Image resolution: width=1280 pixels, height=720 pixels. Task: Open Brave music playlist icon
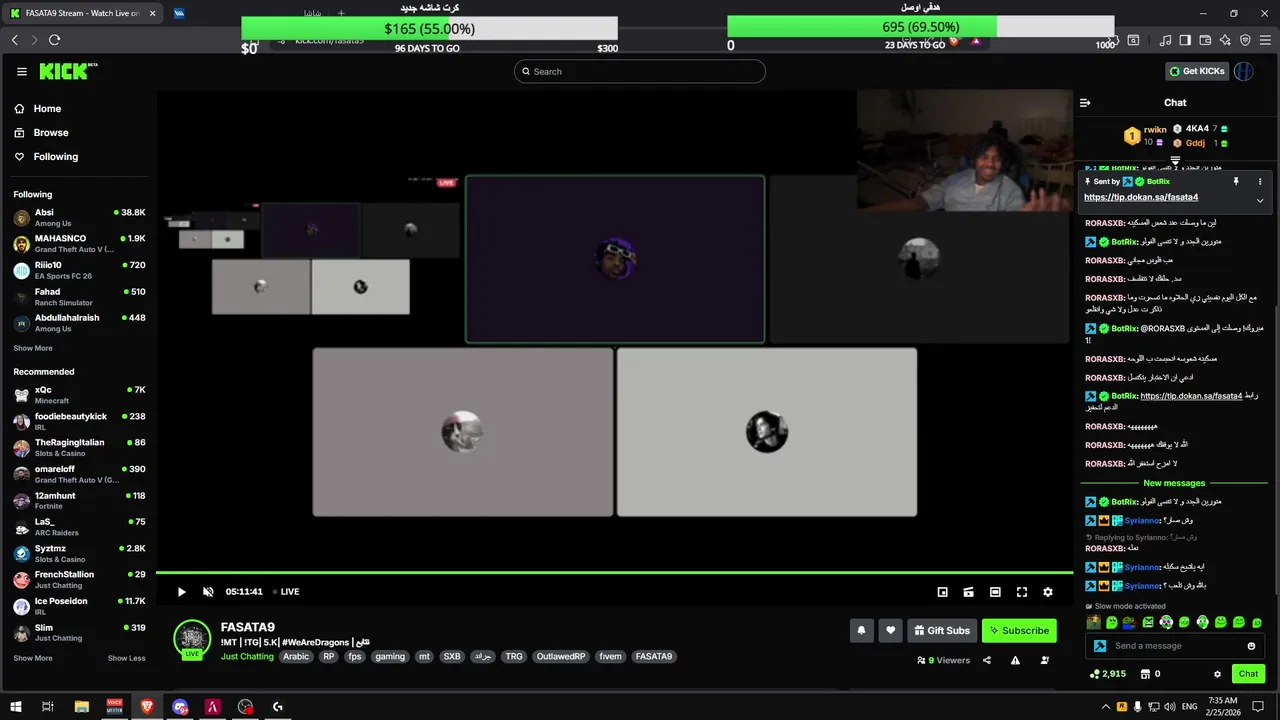point(1165,40)
